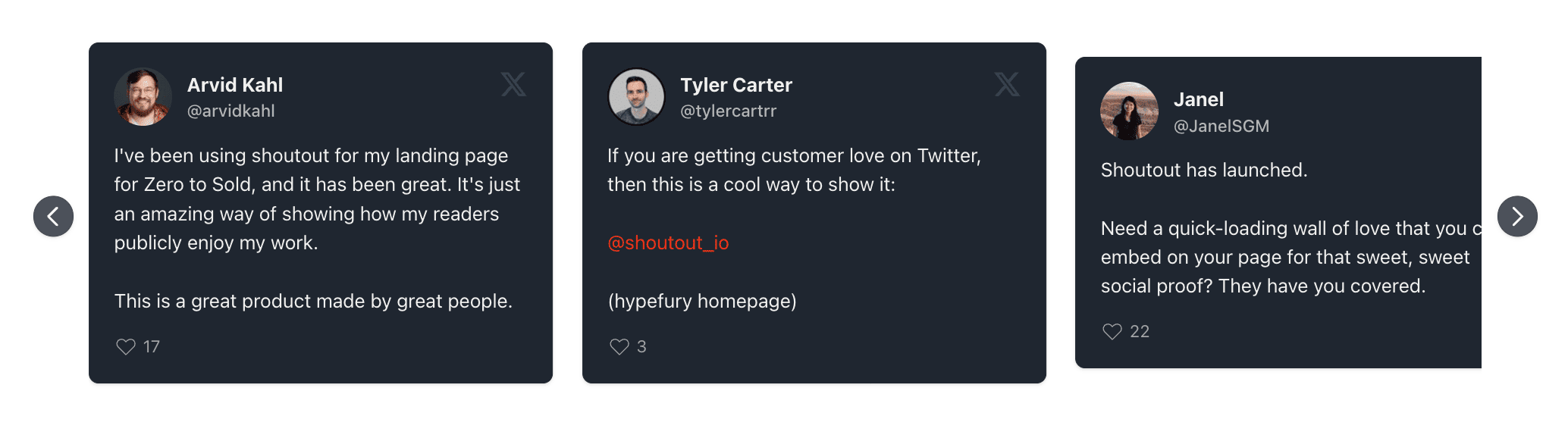1568x438 pixels.
Task: Click the @arvidkahl handle
Action: pyautogui.click(x=231, y=110)
